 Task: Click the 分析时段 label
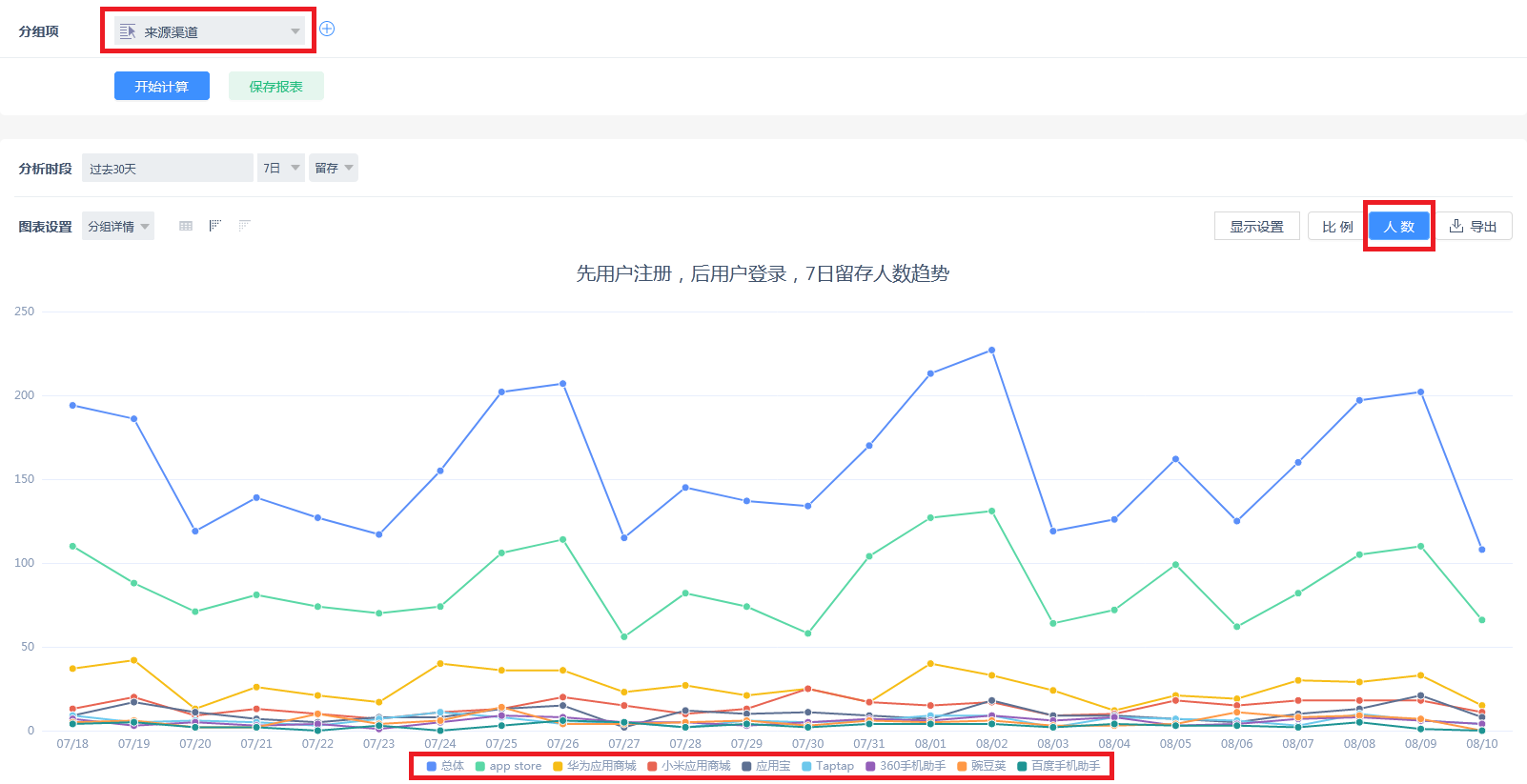[45, 169]
